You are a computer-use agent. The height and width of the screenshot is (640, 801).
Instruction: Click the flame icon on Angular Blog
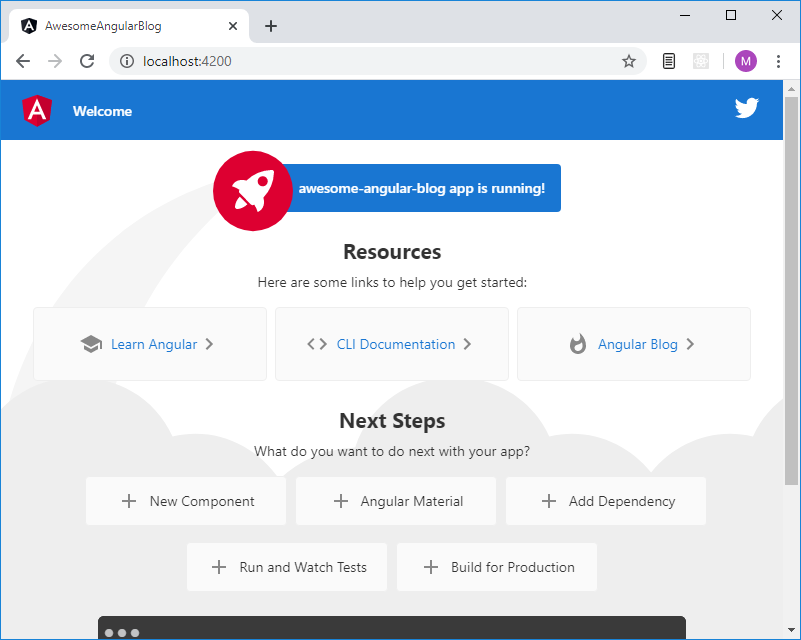[x=577, y=344]
